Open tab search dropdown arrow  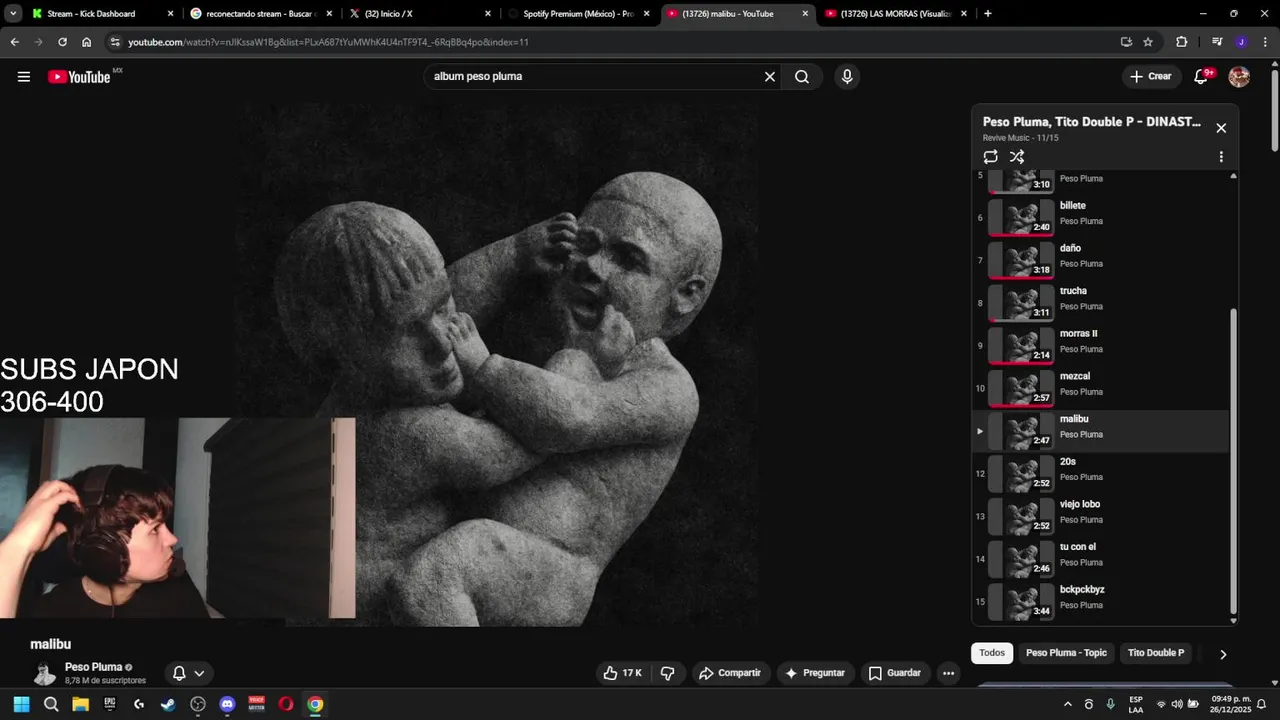13,14
